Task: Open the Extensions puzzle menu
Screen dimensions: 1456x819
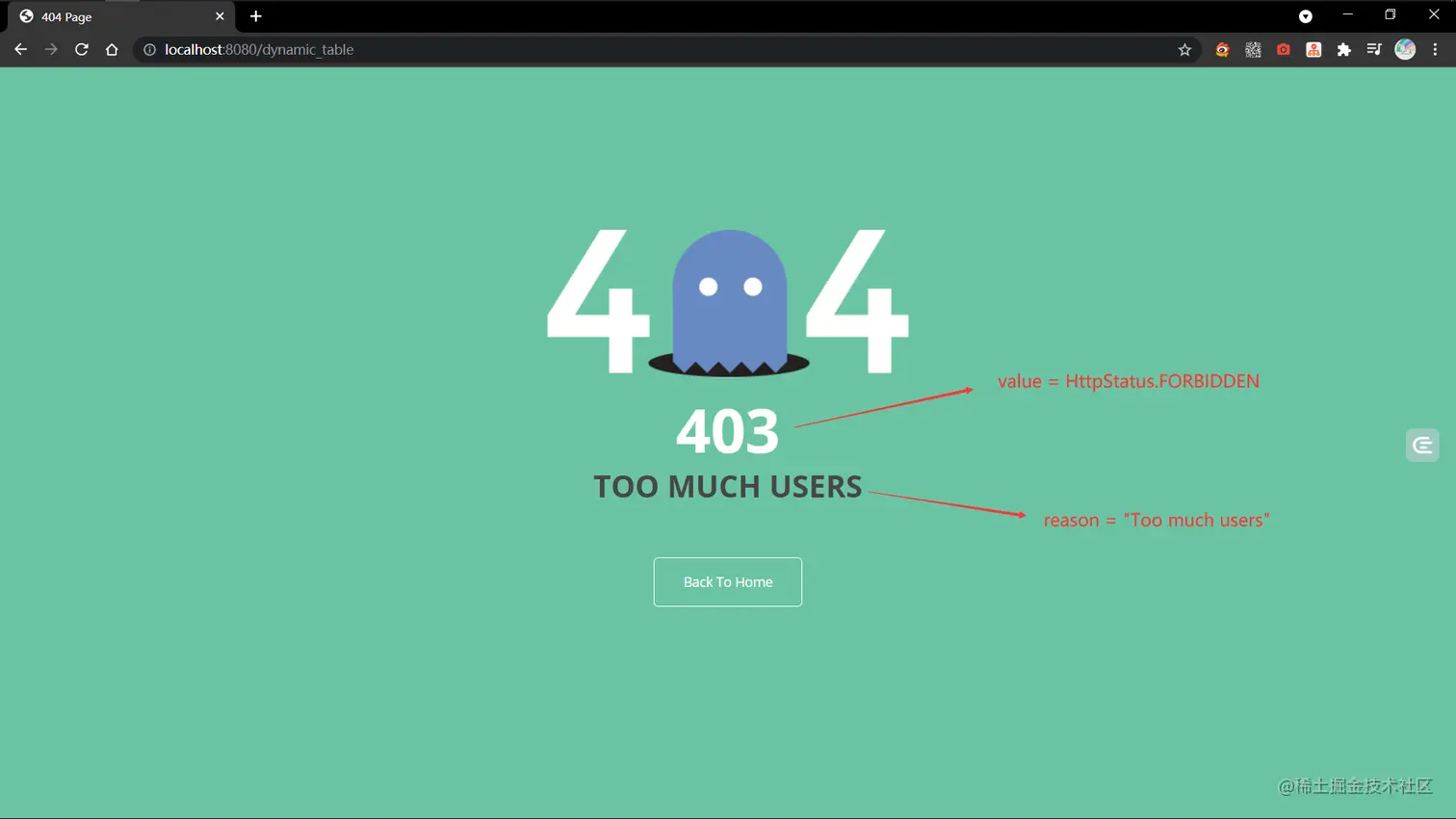Action: pyautogui.click(x=1344, y=49)
